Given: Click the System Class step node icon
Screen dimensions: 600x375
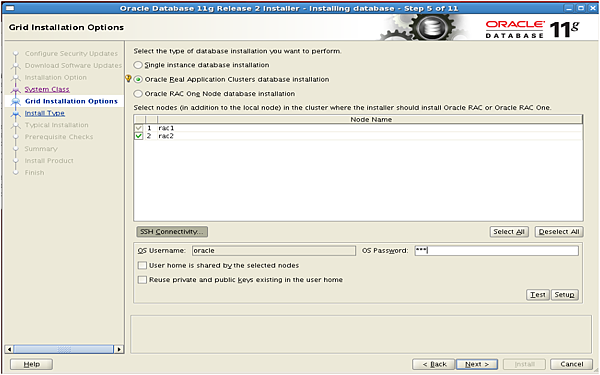Looking at the screenshot, I should tap(16, 90).
